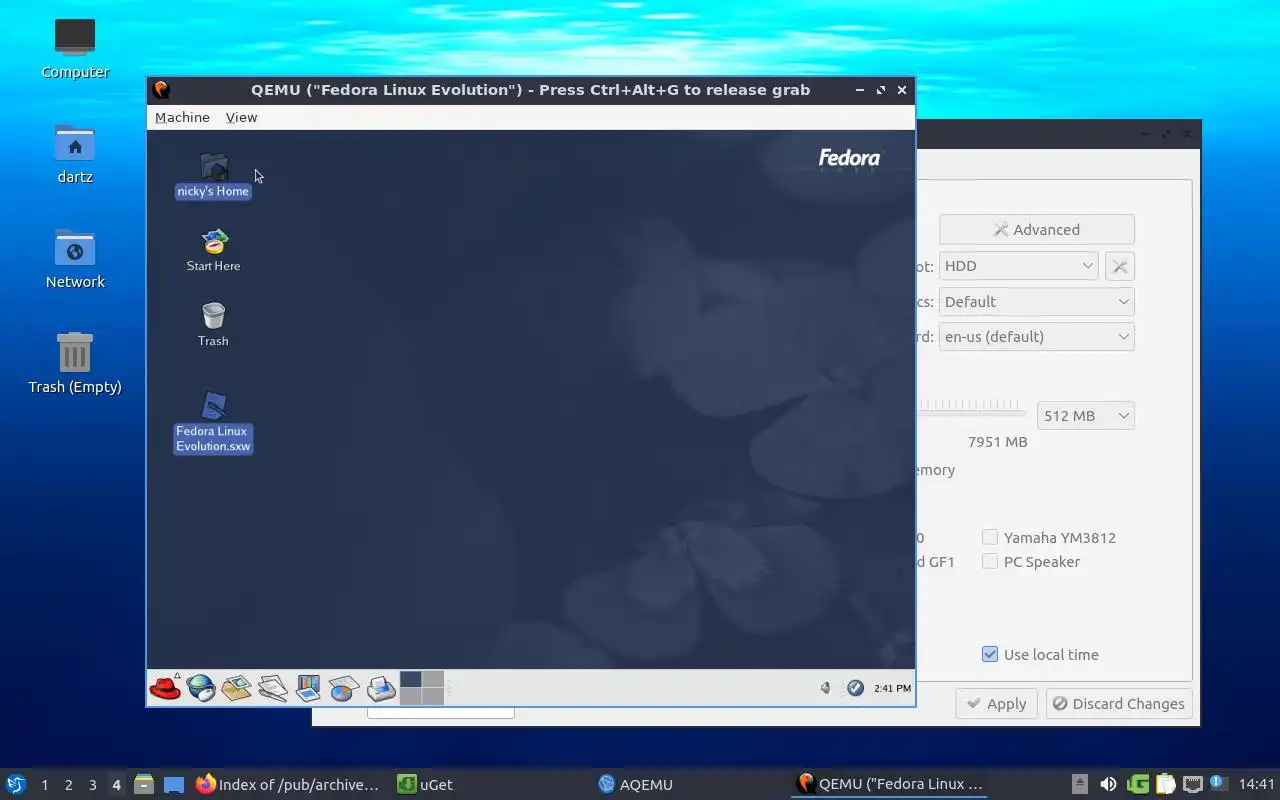Image resolution: width=1280 pixels, height=800 pixels.
Task: Click the uGet tray icon in the system tray
Action: 1138,784
